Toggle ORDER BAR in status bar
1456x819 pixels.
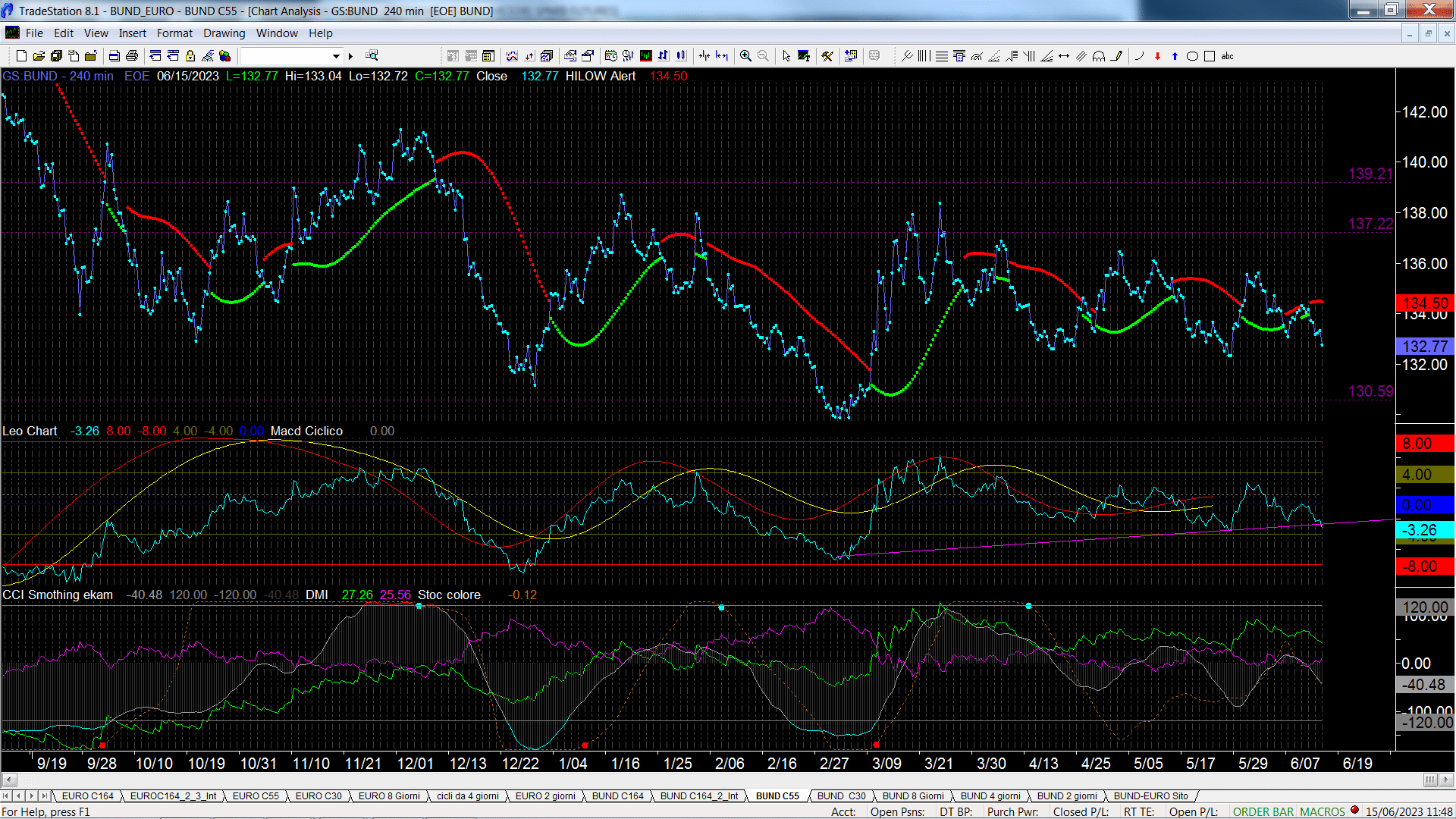tap(1263, 811)
